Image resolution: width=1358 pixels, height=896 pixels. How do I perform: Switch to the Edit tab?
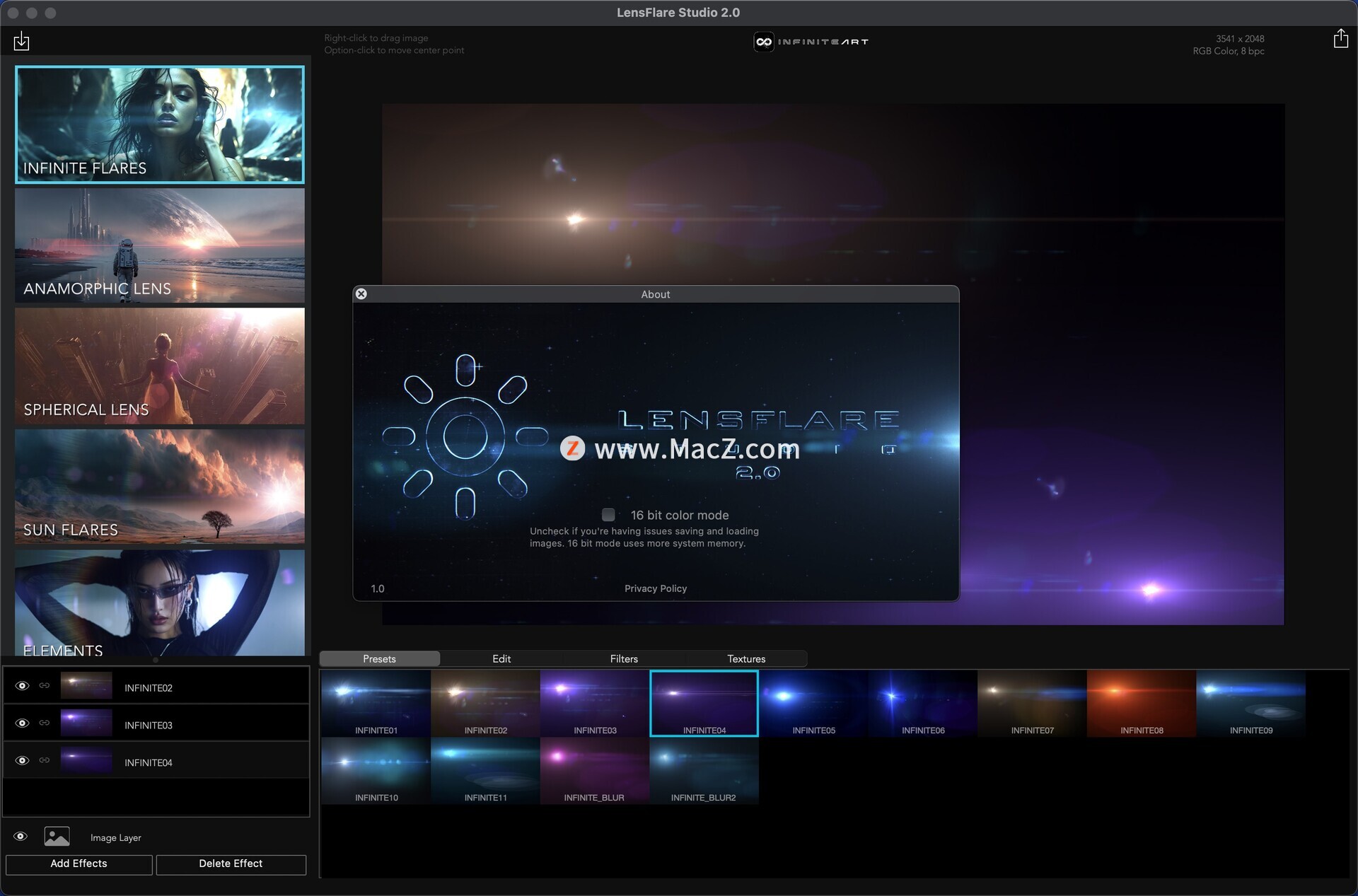coord(501,658)
